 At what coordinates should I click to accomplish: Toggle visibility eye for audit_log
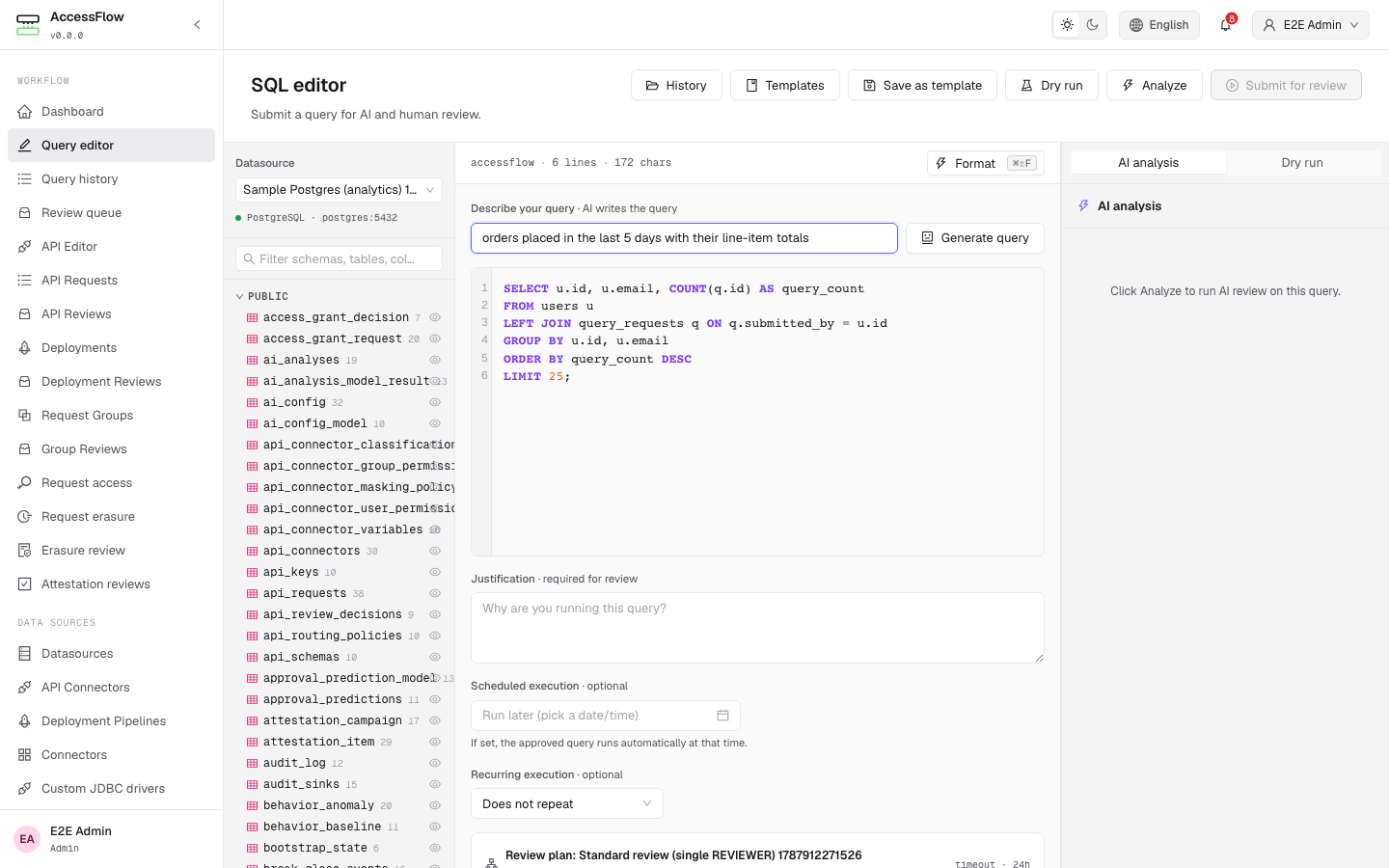click(x=435, y=763)
